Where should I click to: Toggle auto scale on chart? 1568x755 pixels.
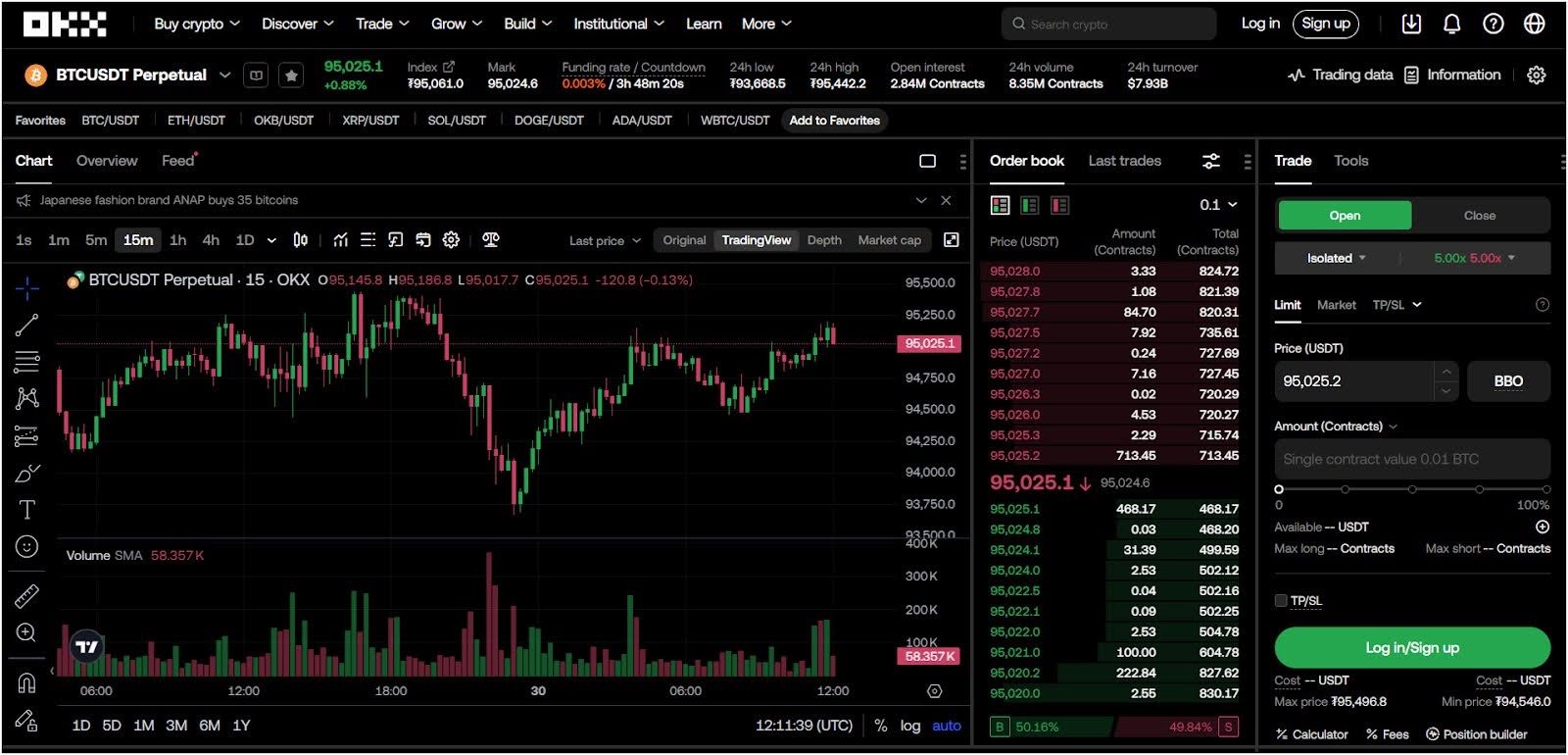point(947,727)
